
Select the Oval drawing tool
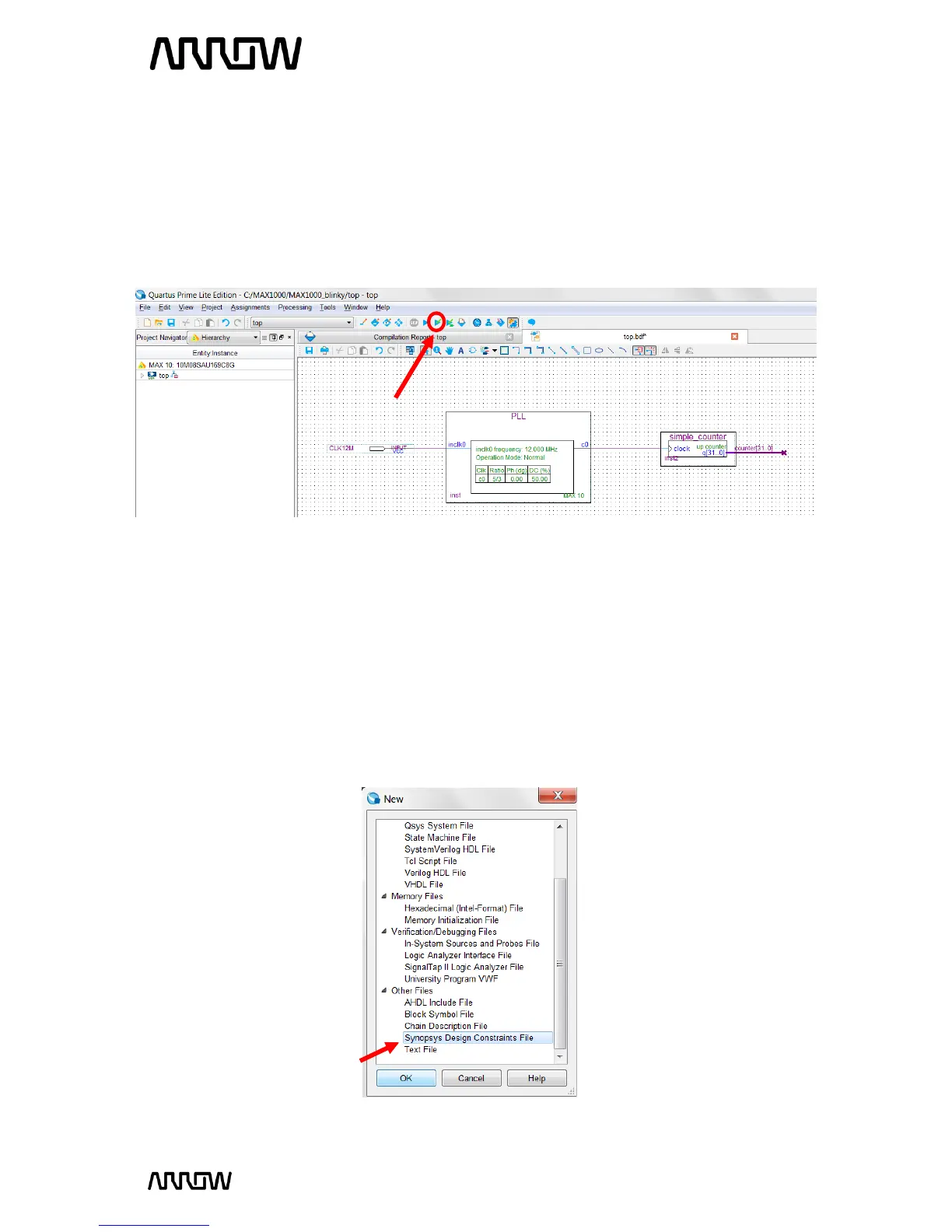[599, 350]
